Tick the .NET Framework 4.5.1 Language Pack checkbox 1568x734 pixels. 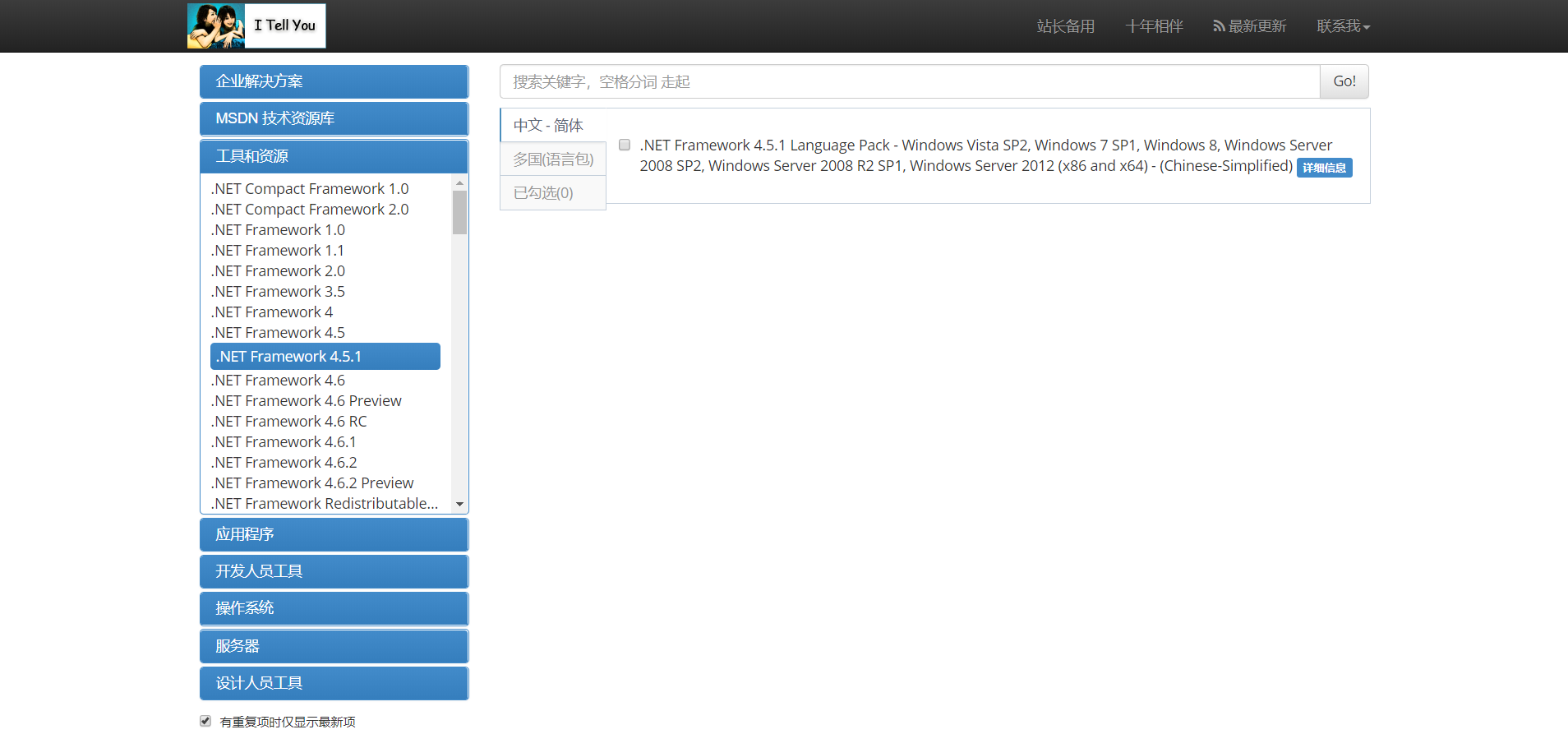[x=625, y=145]
